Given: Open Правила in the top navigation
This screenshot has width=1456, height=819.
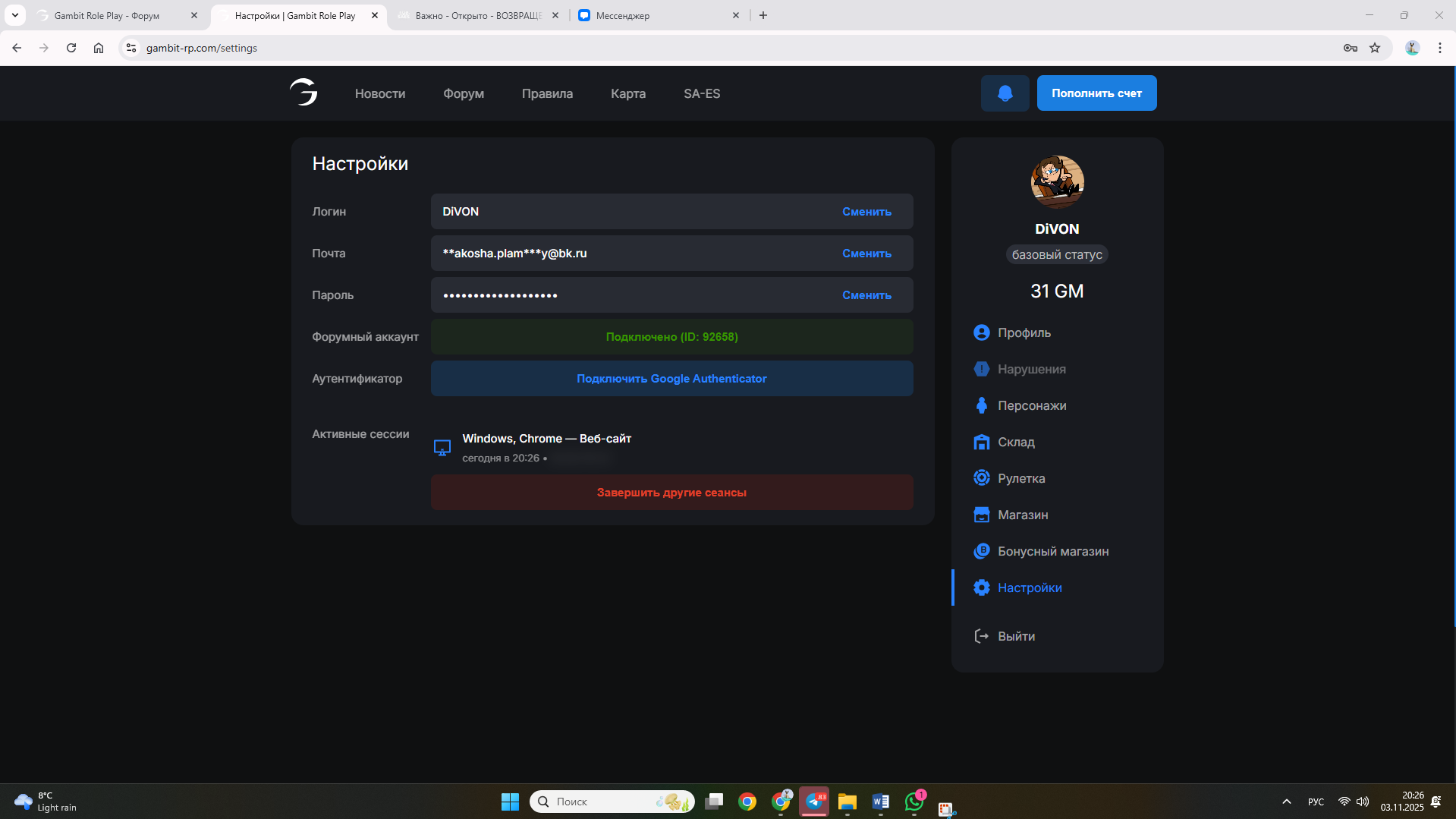Looking at the screenshot, I should [547, 93].
